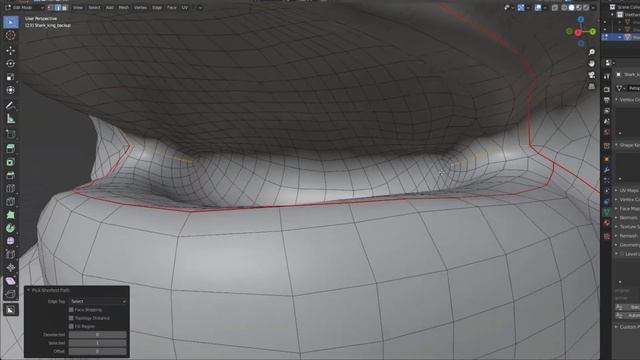Select the Add Cube tool
Screen dimensions: 640x360
click(11, 134)
